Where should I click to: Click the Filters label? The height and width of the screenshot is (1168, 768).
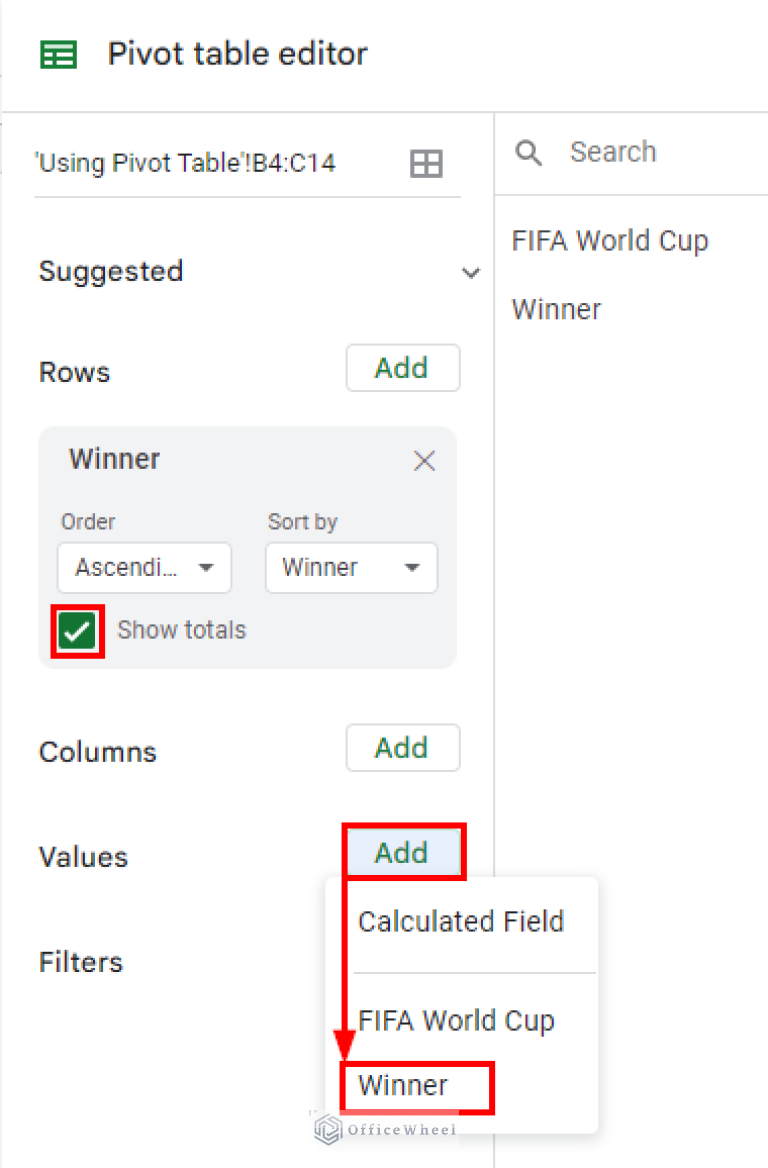coord(81,962)
